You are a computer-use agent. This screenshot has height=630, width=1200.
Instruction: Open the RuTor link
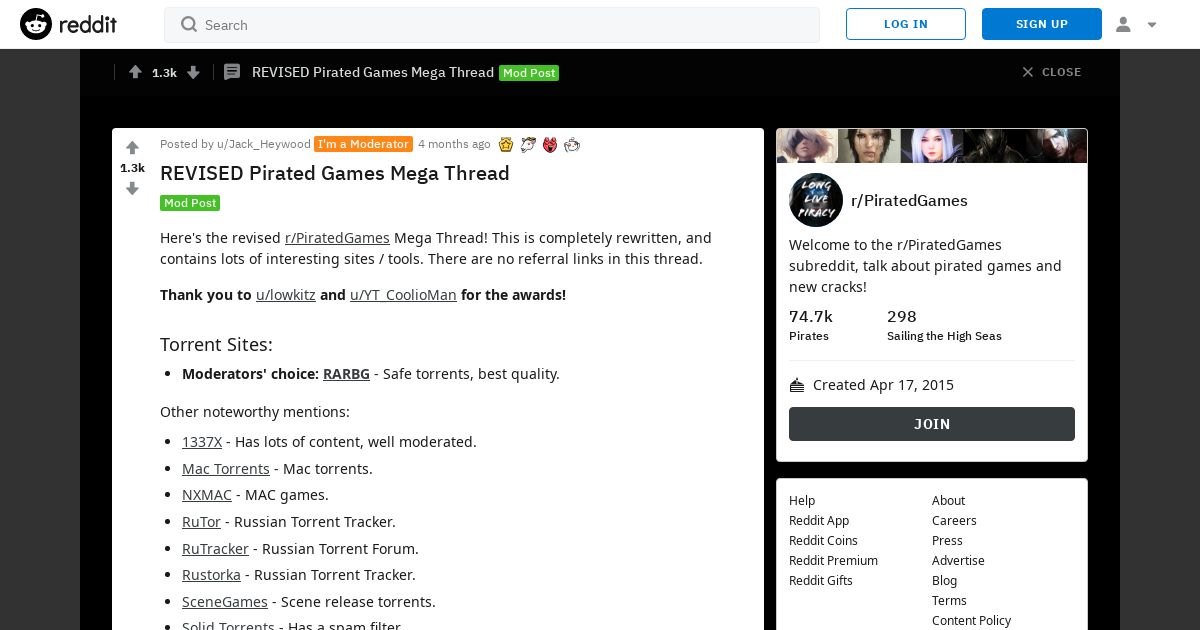tap(201, 522)
